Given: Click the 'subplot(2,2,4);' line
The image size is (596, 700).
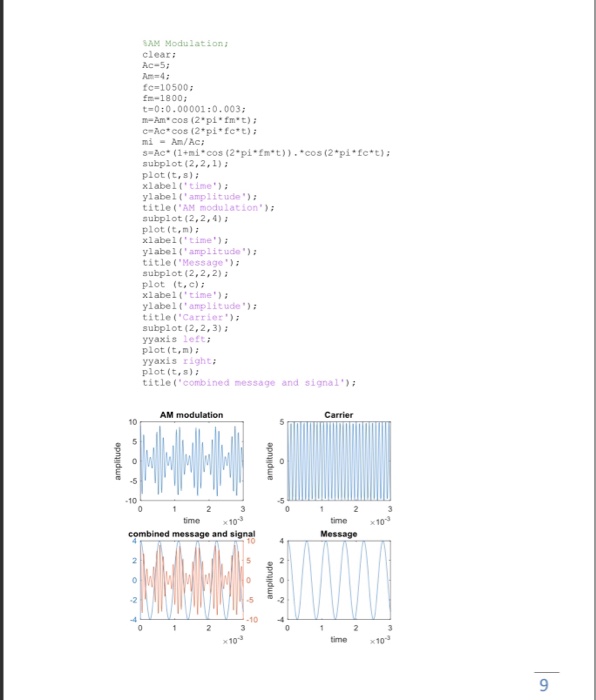Looking at the screenshot, I should point(185,218).
